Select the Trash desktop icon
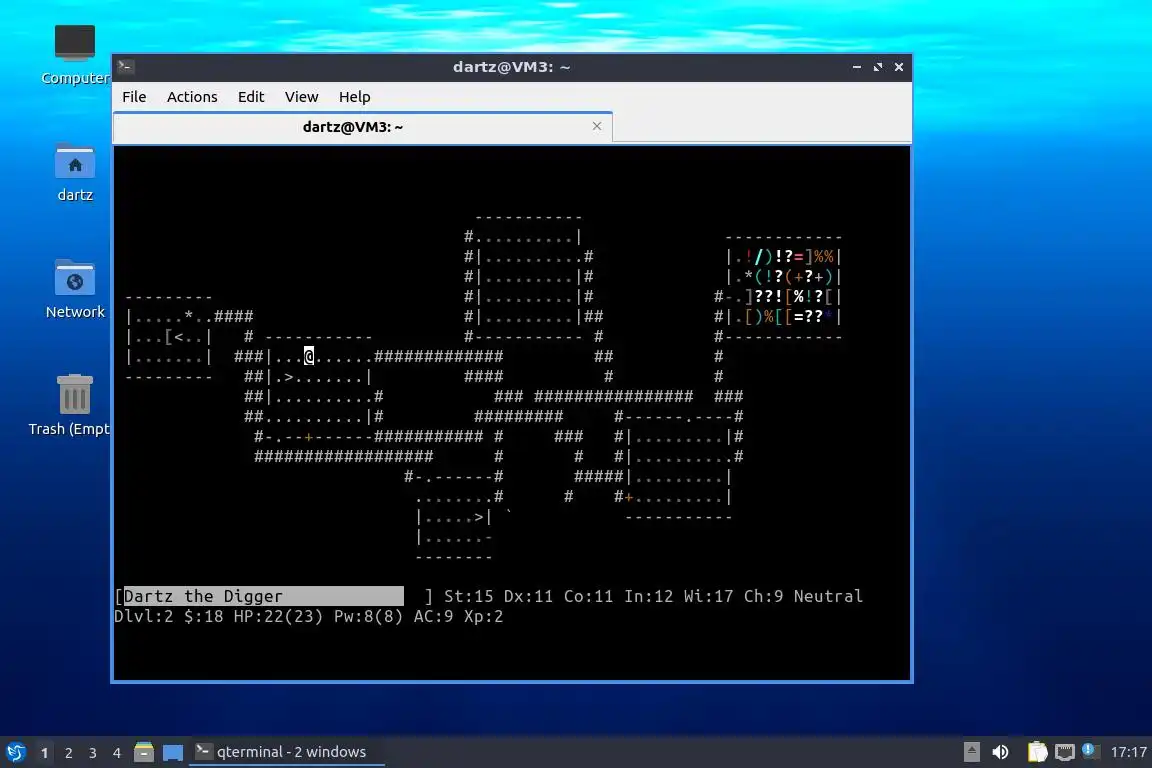Screen dimensions: 1152x768 point(74,395)
